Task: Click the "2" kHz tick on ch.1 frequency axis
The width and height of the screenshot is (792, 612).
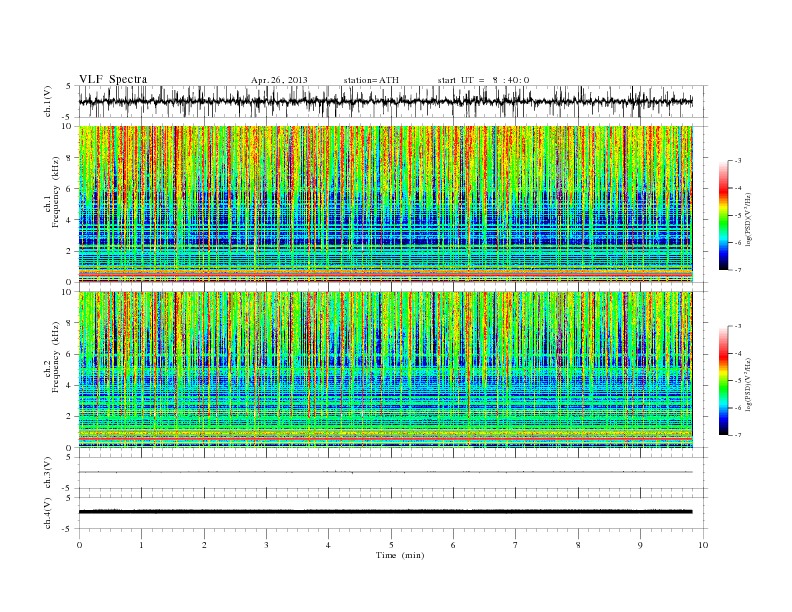Action: point(70,251)
